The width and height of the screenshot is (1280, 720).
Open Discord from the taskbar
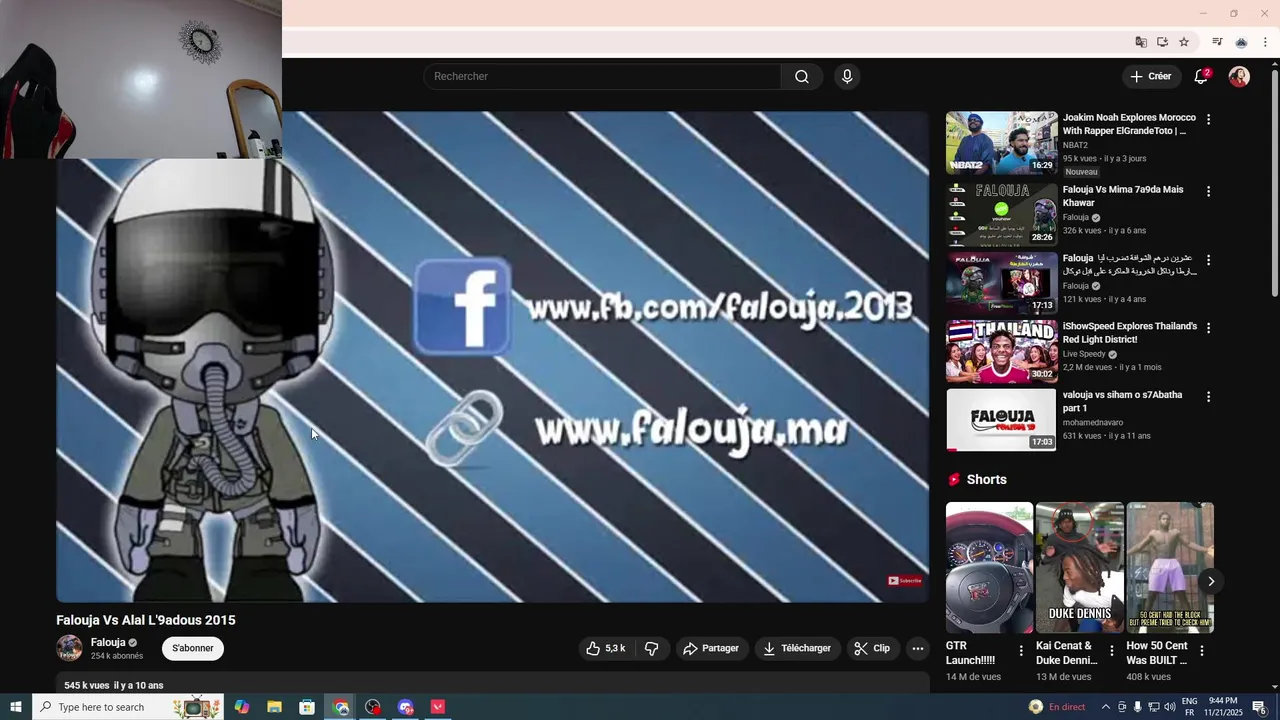click(x=405, y=707)
